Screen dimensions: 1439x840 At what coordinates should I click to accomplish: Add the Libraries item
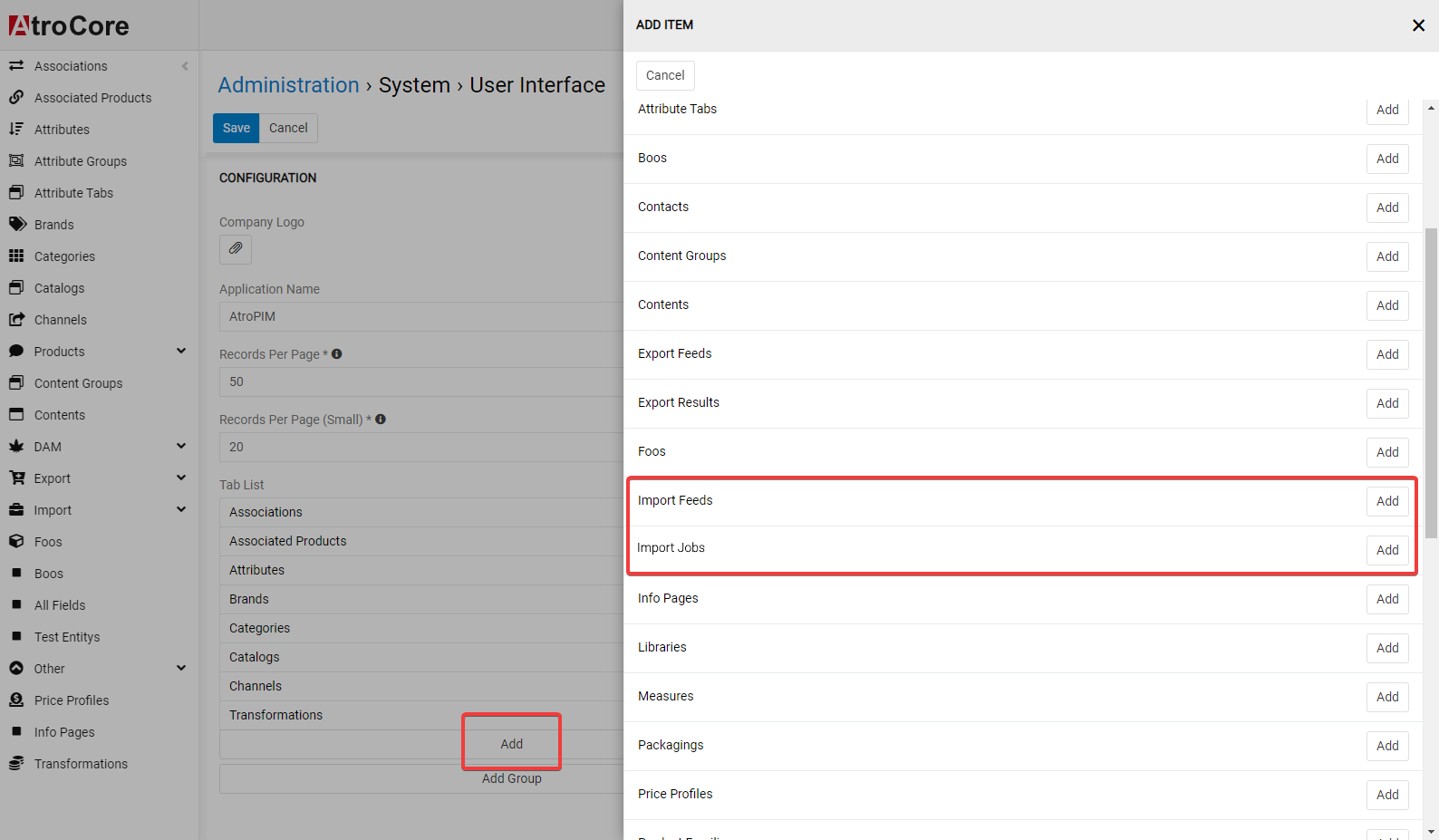1387,648
